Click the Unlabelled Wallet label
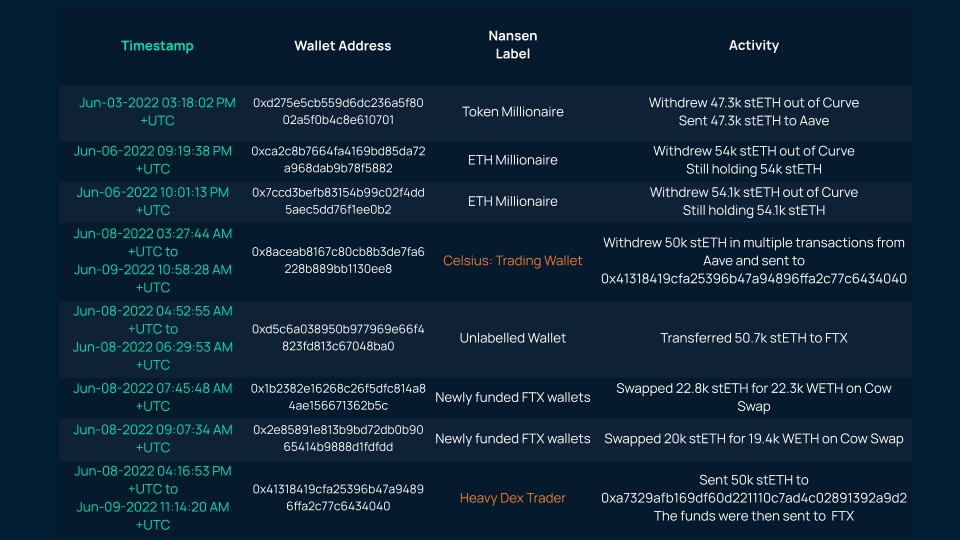The width and height of the screenshot is (960, 540). (x=513, y=338)
